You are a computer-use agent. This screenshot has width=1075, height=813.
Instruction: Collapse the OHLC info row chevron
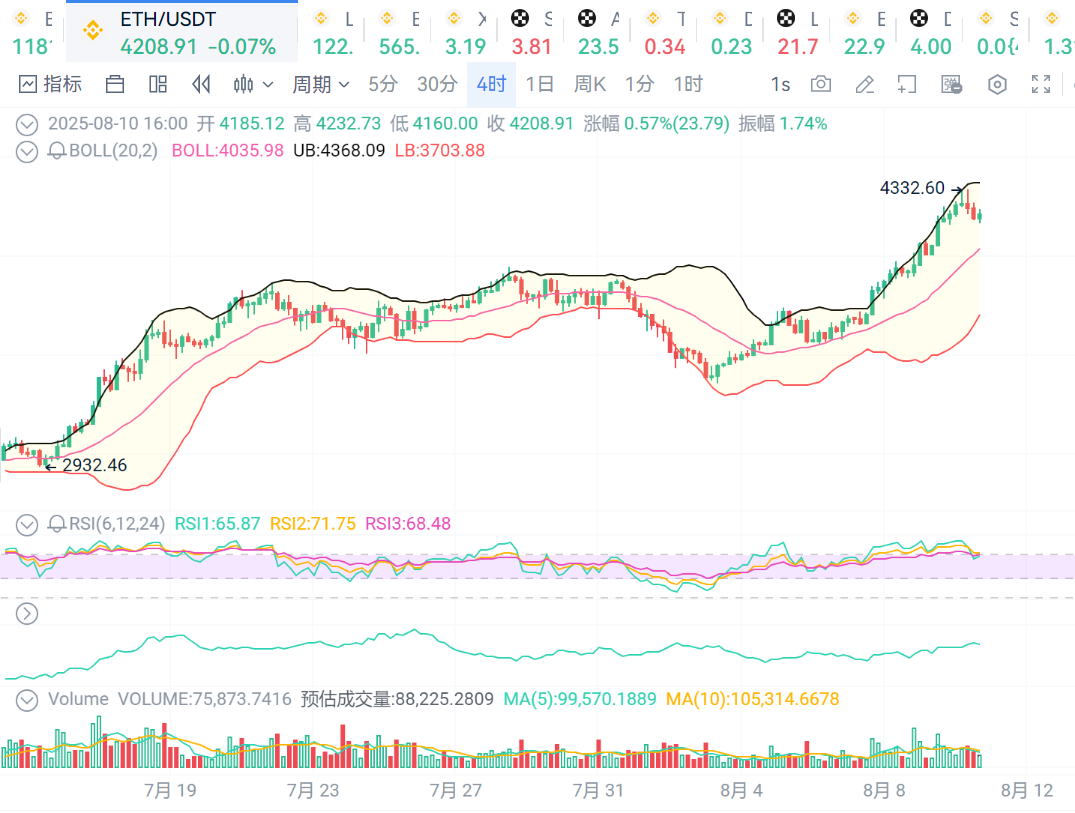click(x=27, y=124)
